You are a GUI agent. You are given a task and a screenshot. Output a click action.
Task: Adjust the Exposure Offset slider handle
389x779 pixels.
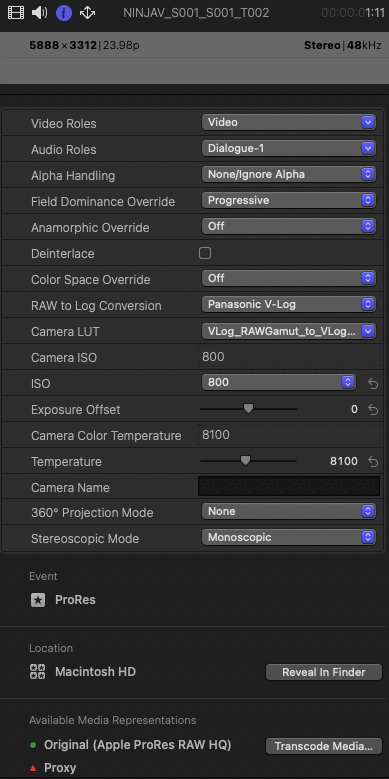pos(248,408)
